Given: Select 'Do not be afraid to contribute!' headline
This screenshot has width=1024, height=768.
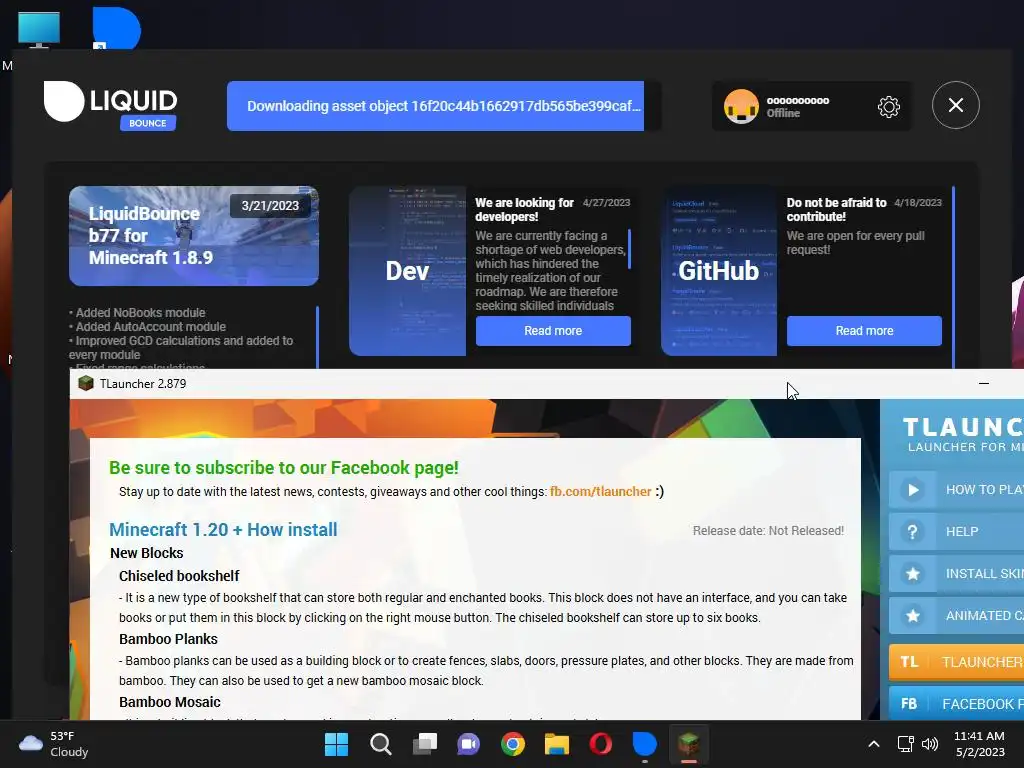Looking at the screenshot, I should point(837,210).
